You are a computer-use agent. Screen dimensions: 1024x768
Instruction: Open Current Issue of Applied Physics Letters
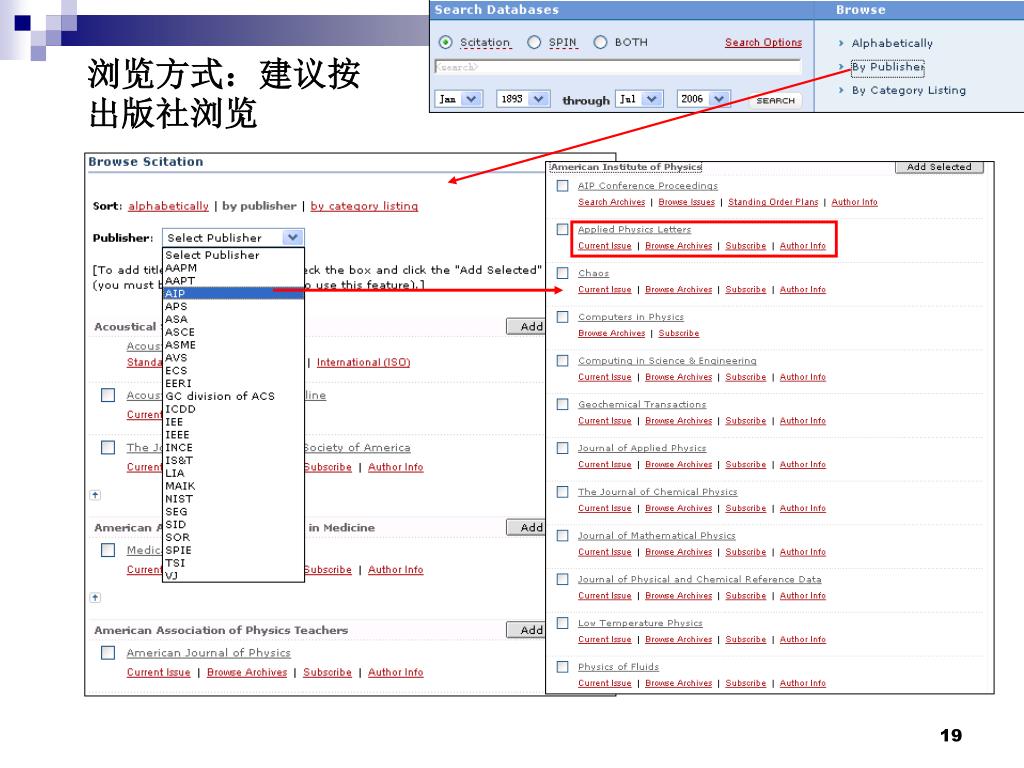point(605,246)
